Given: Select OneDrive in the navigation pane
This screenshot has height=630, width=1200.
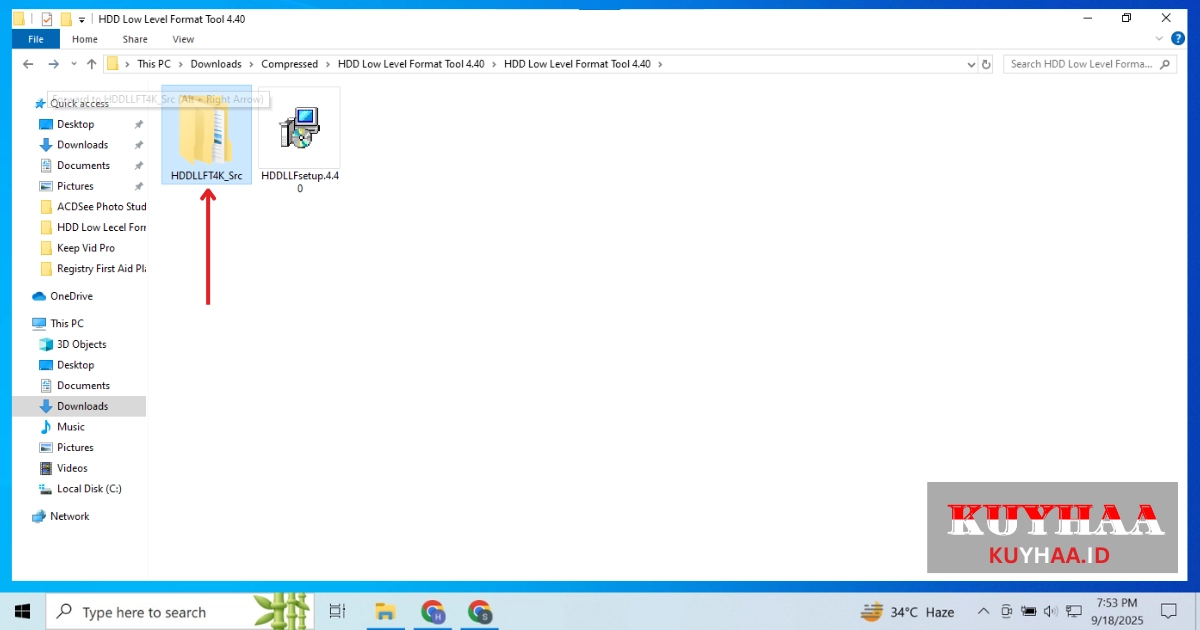Looking at the screenshot, I should click(x=72, y=296).
